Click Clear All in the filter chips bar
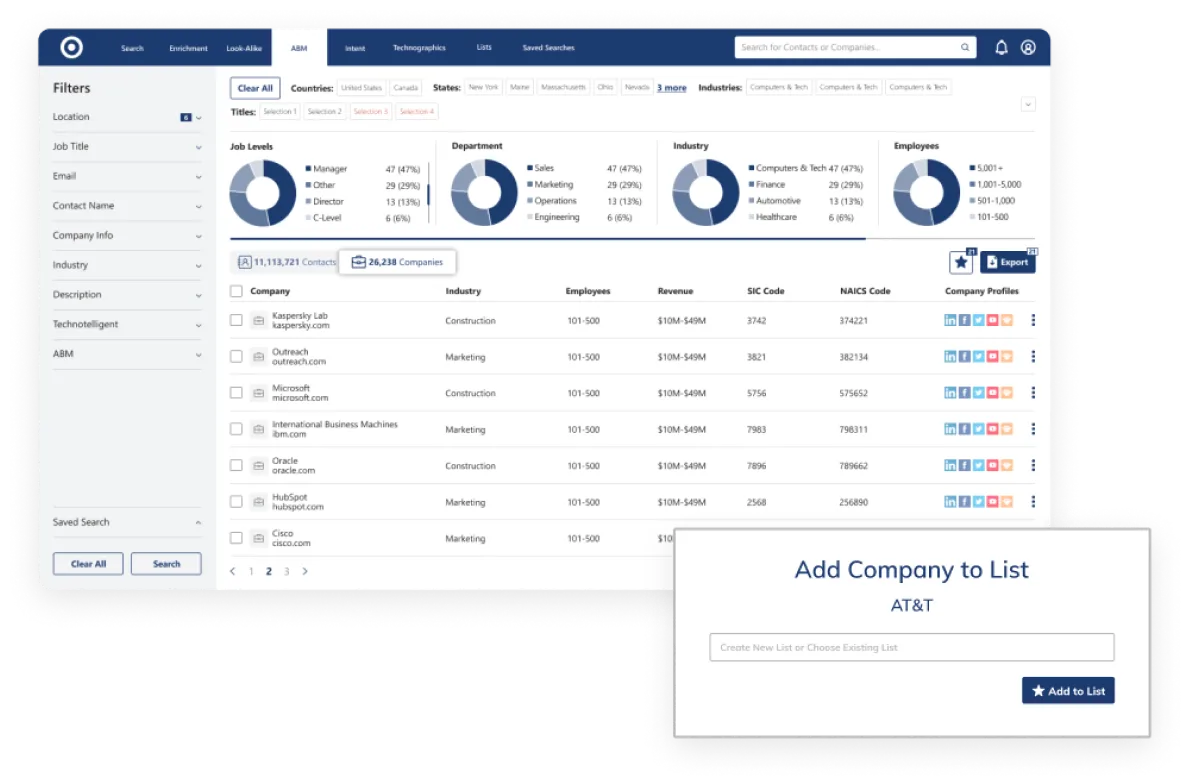This screenshot has width=1186, height=782. [255, 88]
